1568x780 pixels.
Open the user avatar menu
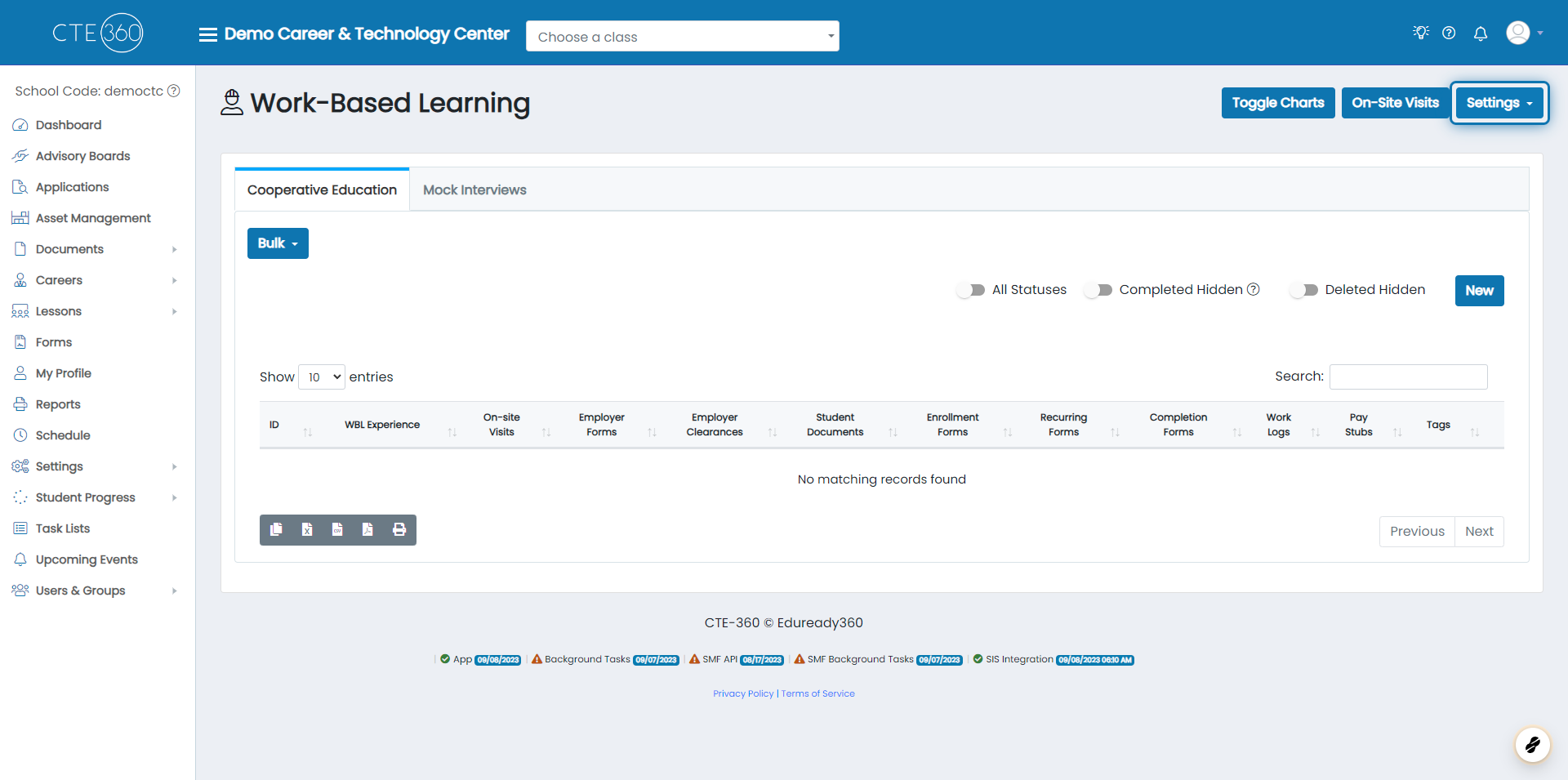[1524, 33]
